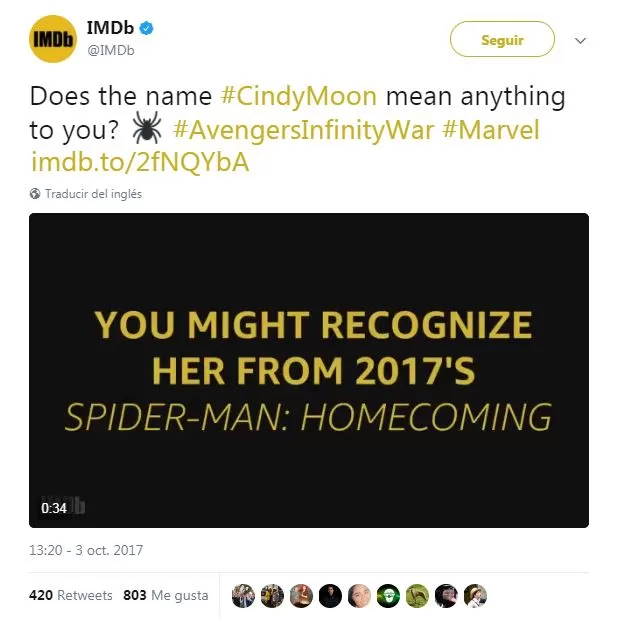Open the #CindyMoon hashtag
Viewport: 617px width, 619px height.
coord(299,96)
